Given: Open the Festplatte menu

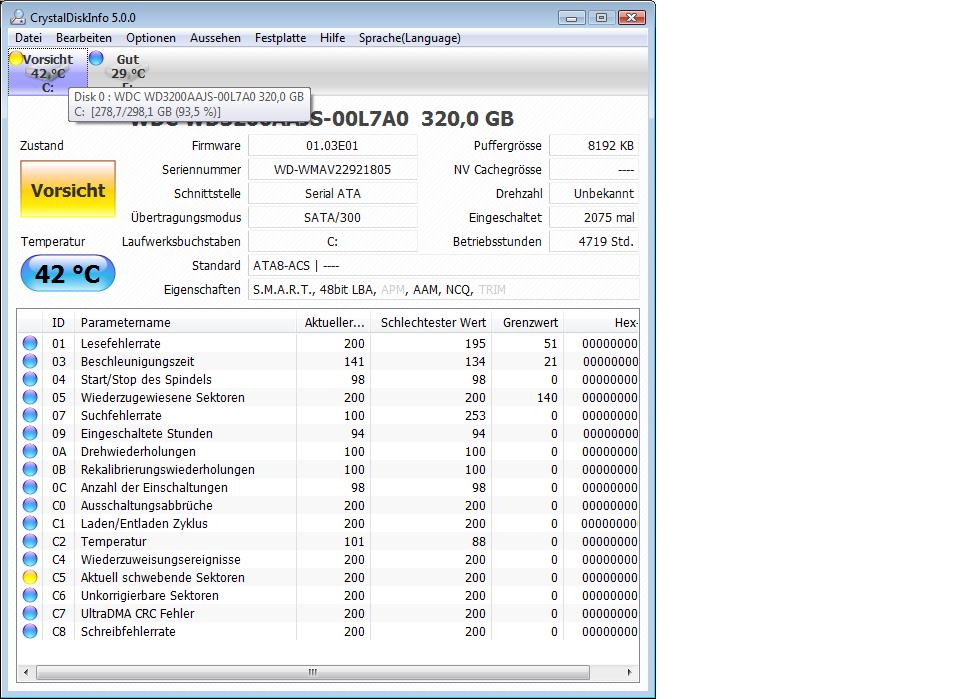Looking at the screenshot, I should tap(280, 38).
